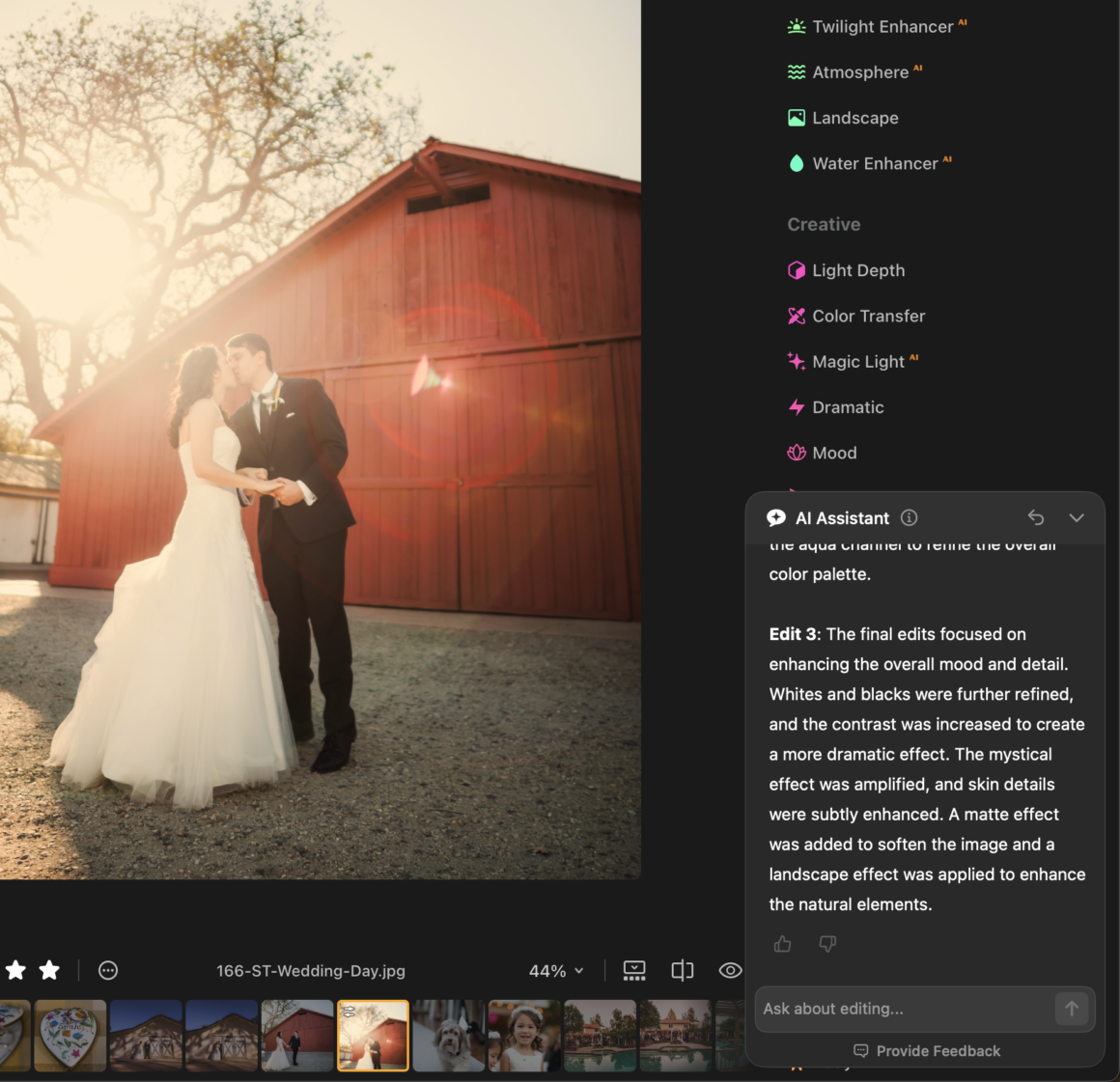Toggle the filmstrip display button

(x=634, y=970)
